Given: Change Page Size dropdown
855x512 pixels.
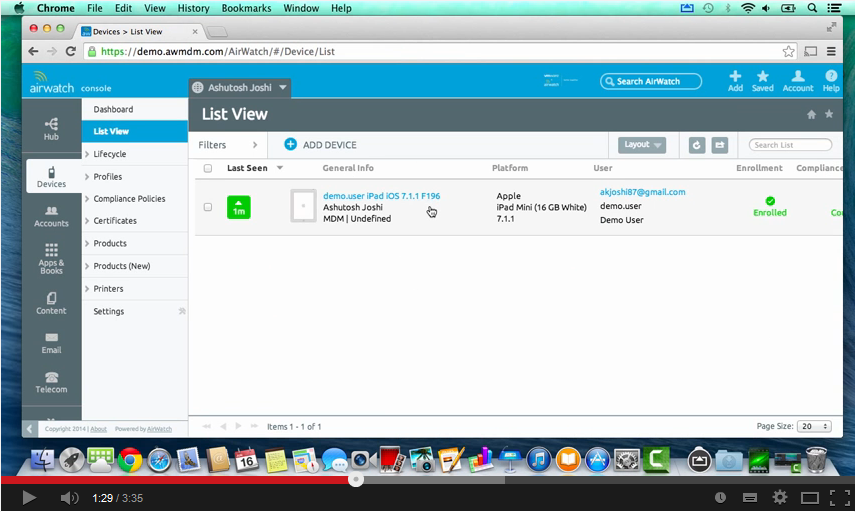Looking at the screenshot, I should coord(814,426).
